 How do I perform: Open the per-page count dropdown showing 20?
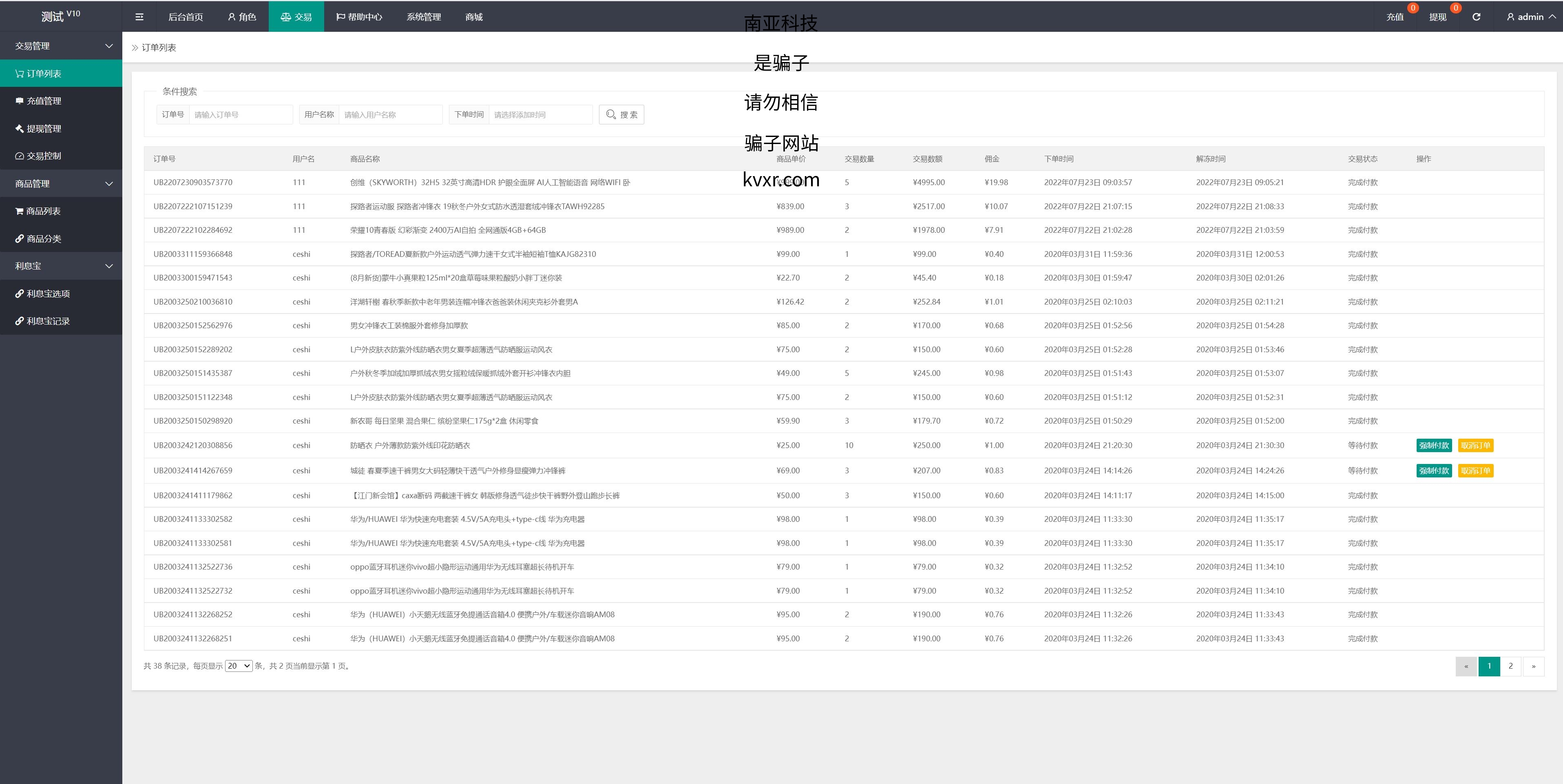pos(239,666)
